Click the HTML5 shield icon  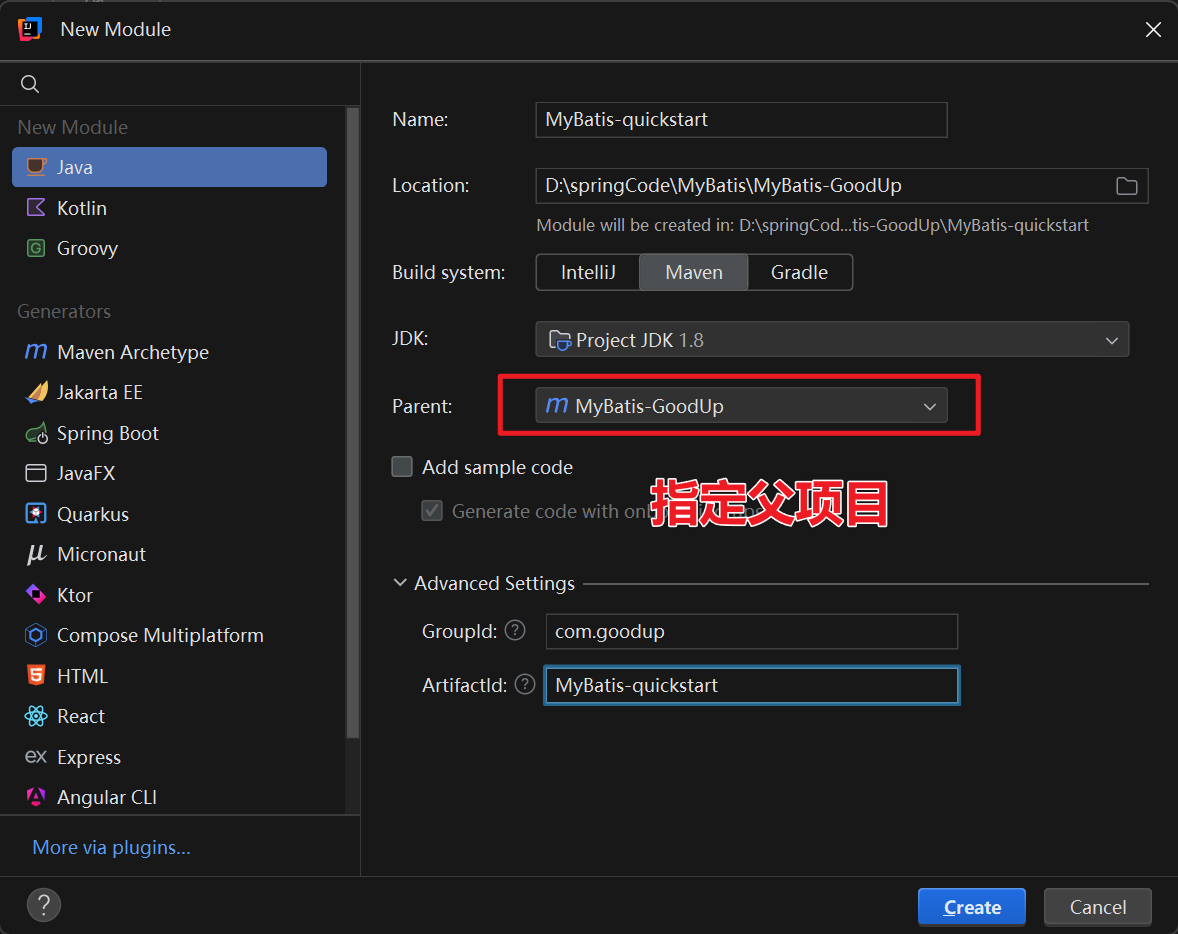click(36, 676)
